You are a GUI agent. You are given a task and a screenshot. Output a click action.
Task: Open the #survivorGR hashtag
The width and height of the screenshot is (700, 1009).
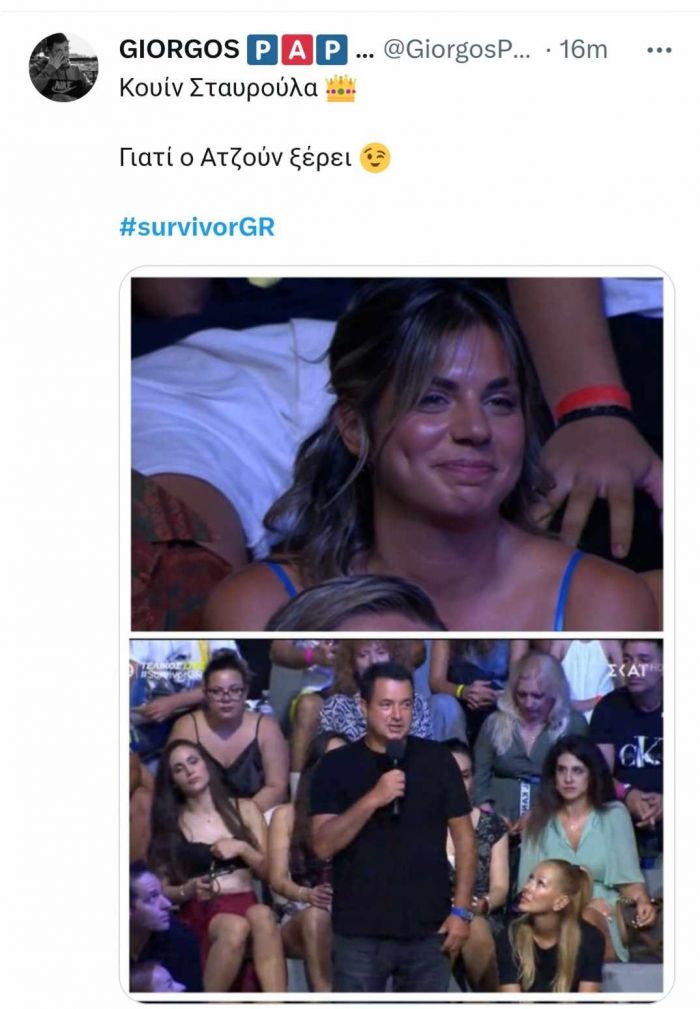tap(197, 227)
